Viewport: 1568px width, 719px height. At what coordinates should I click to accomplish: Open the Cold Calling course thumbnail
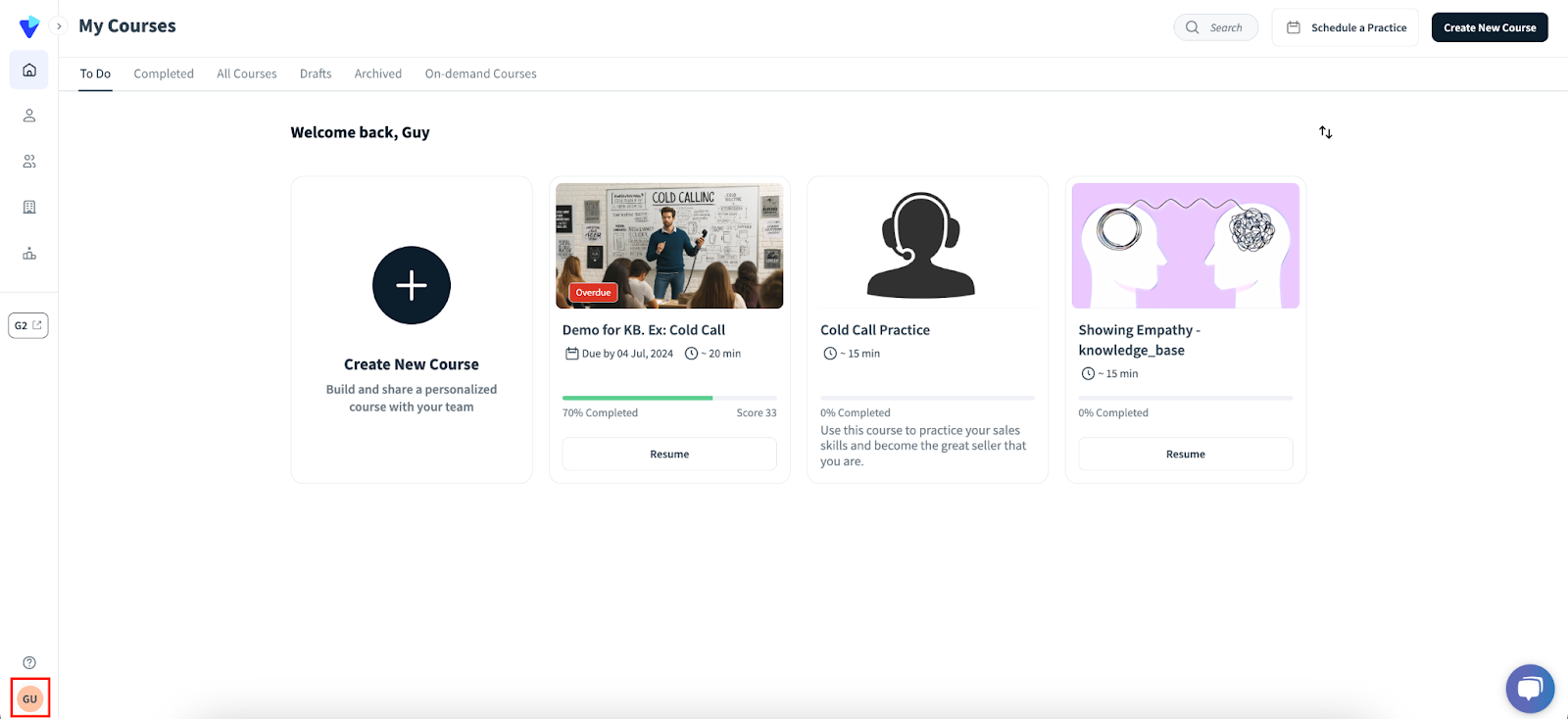669,246
